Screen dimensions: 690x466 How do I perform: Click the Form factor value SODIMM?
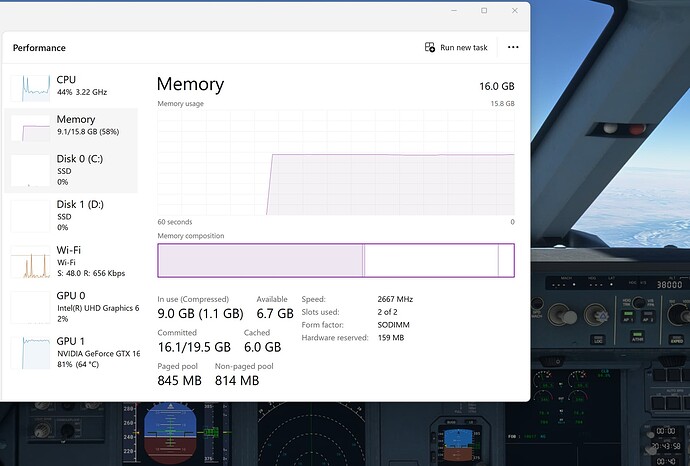[x=393, y=325]
